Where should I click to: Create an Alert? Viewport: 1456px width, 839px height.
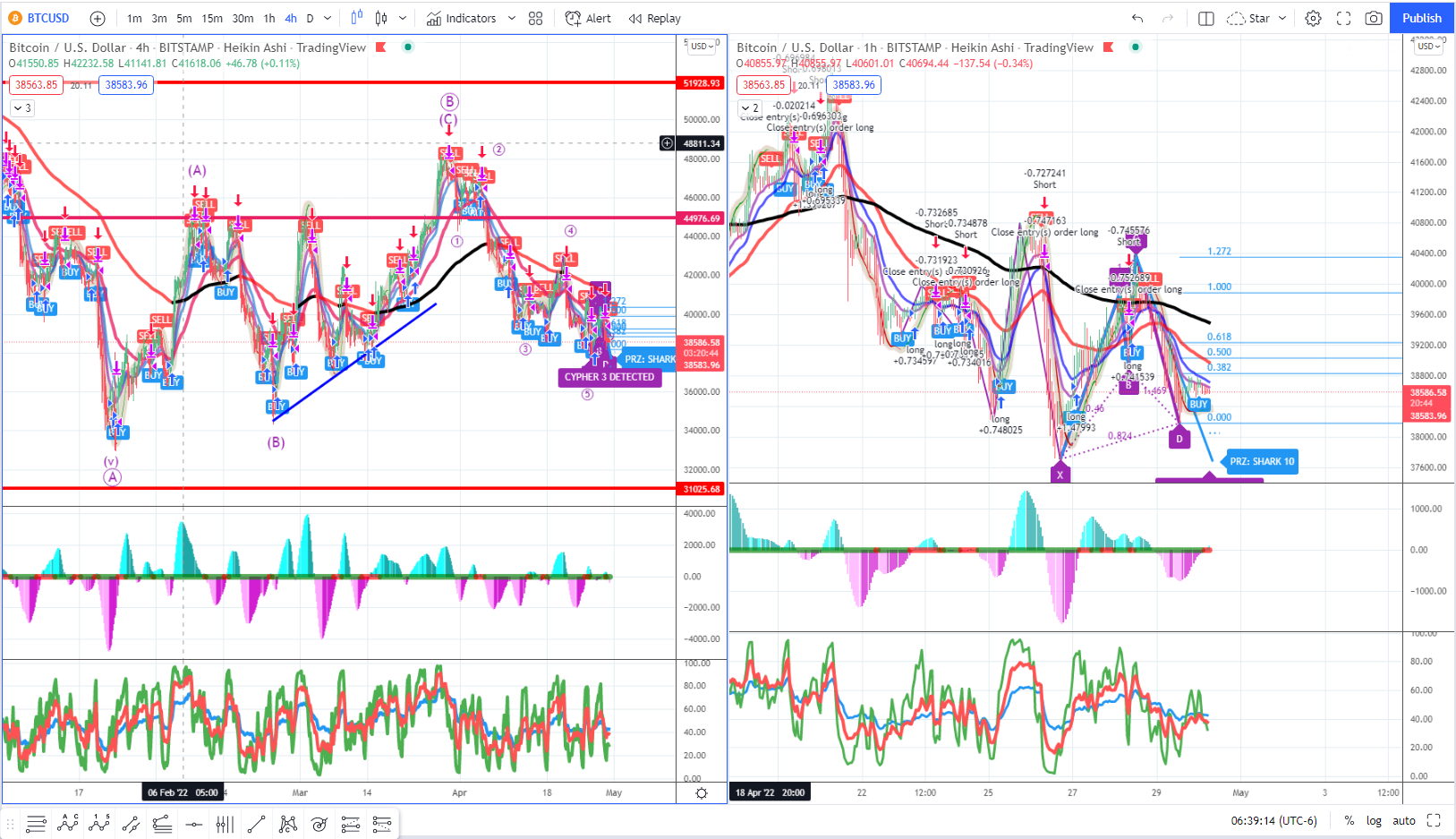tap(588, 18)
